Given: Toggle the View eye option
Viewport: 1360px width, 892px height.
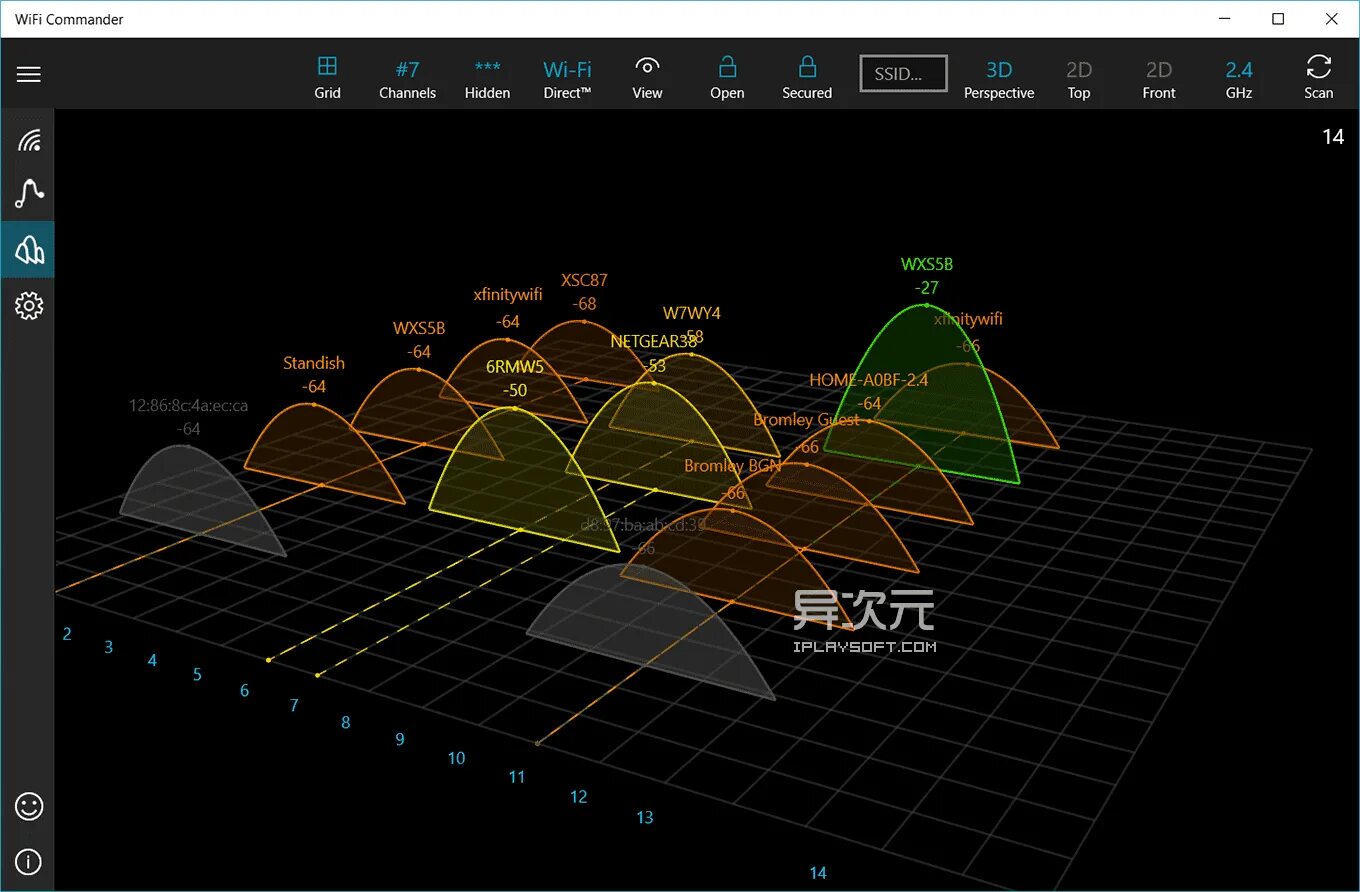Looking at the screenshot, I should (x=647, y=78).
